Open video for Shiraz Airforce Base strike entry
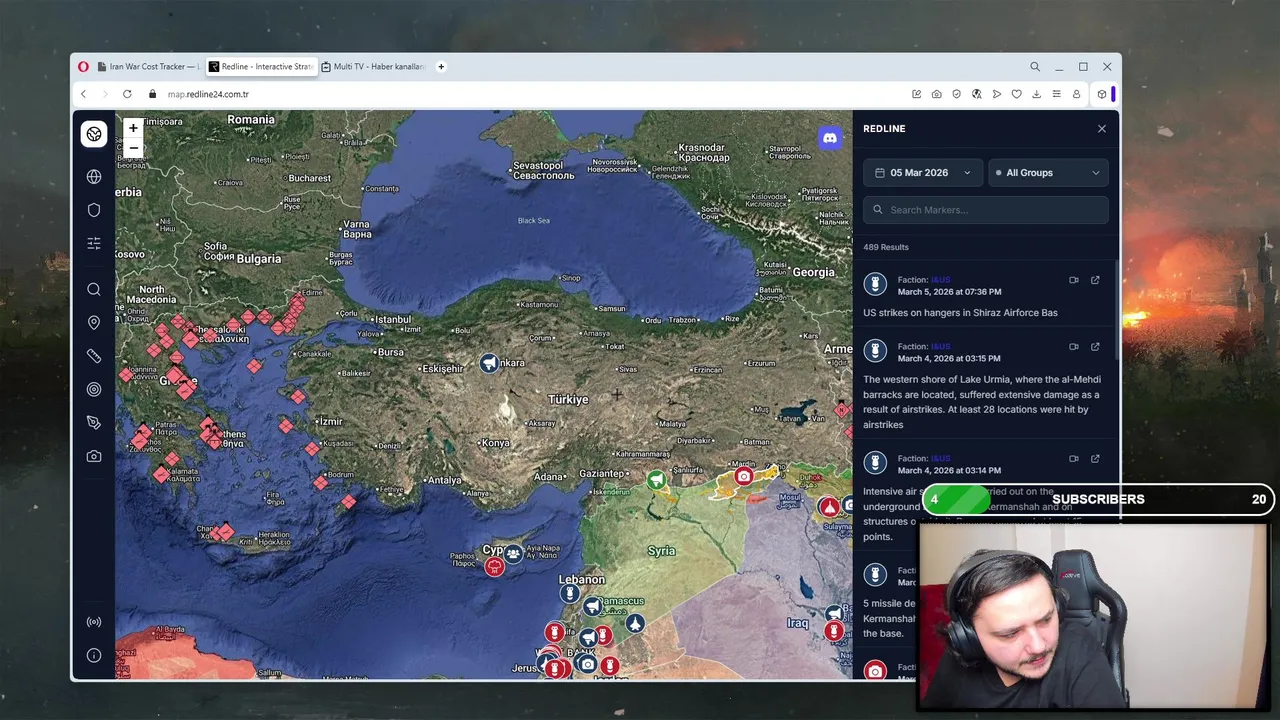 coord(1074,280)
